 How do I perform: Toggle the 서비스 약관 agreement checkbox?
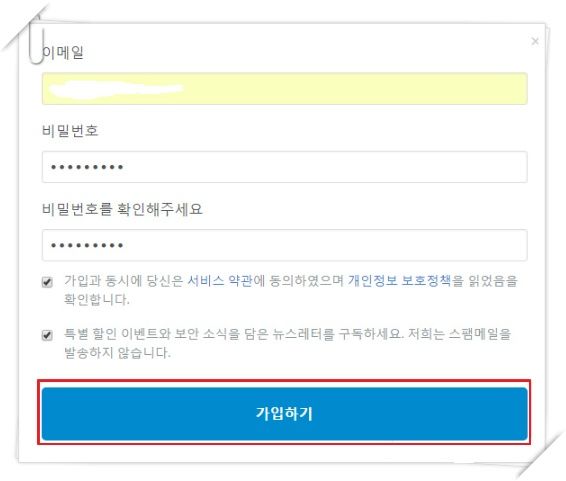(47, 282)
